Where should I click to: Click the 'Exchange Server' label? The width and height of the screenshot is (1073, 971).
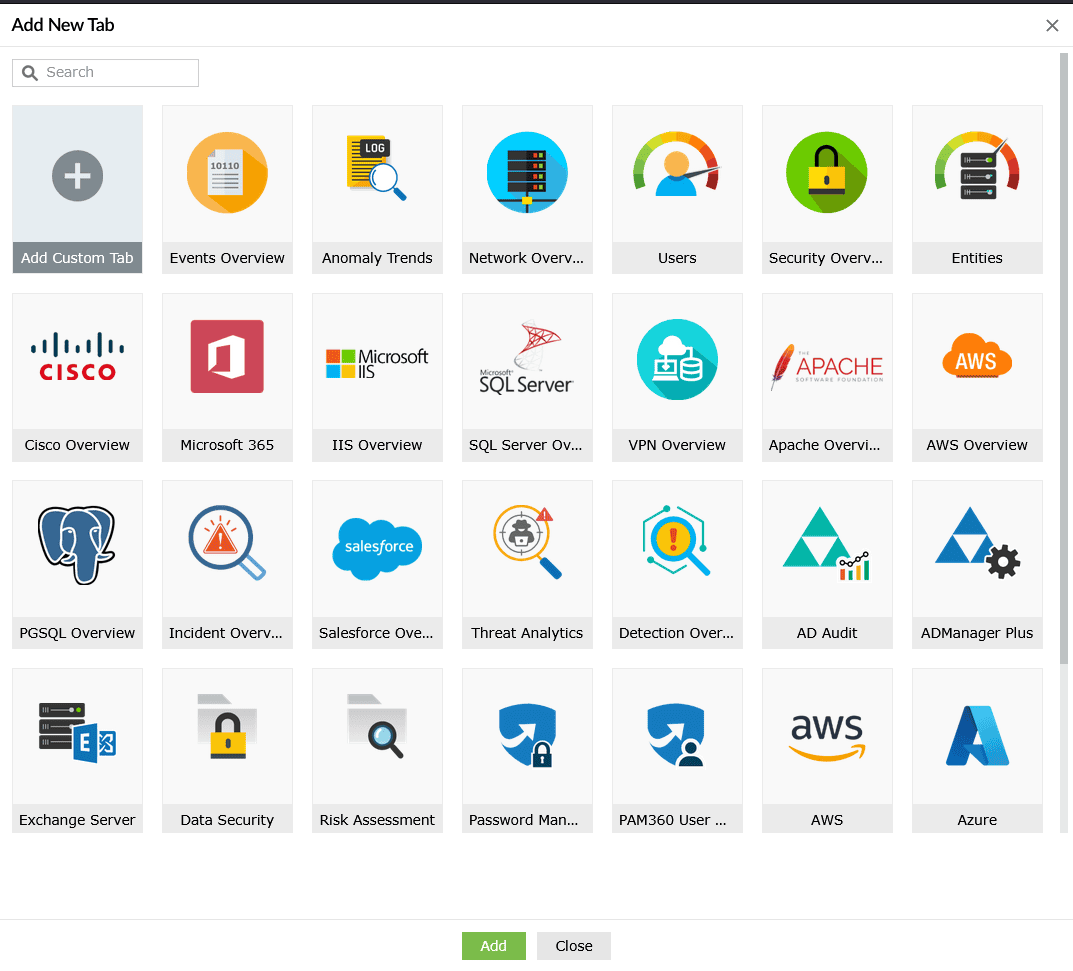(x=77, y=820)
